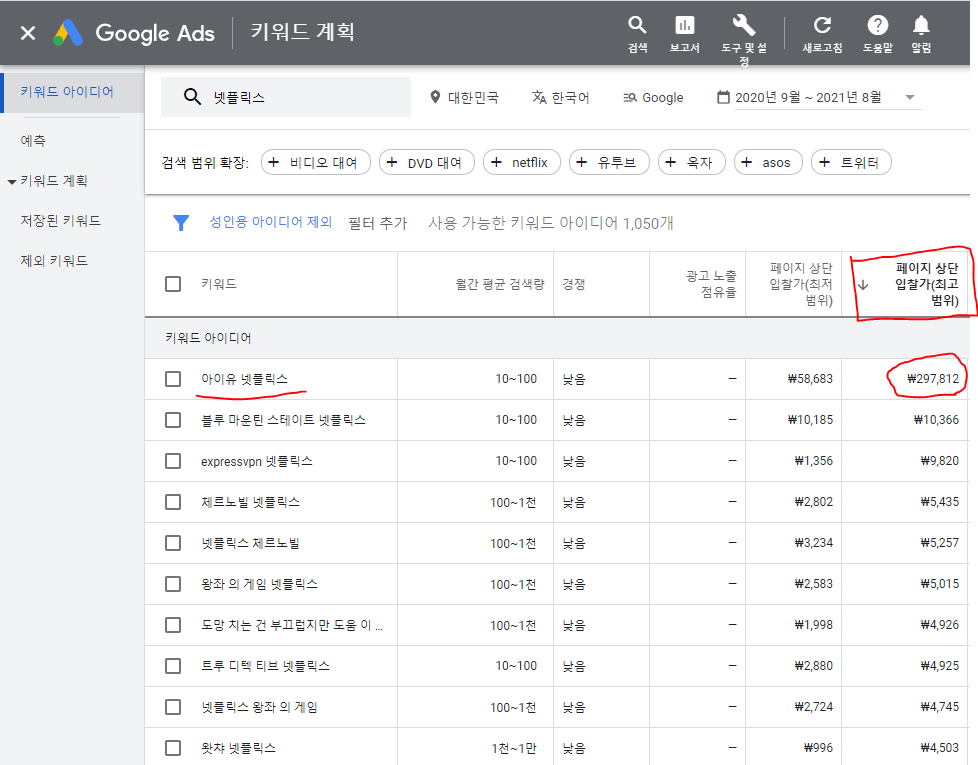Viewport: 978px width, 765px height.
Task: Open the help (도움말) question mark icon
Action: [x=878, y=26]
